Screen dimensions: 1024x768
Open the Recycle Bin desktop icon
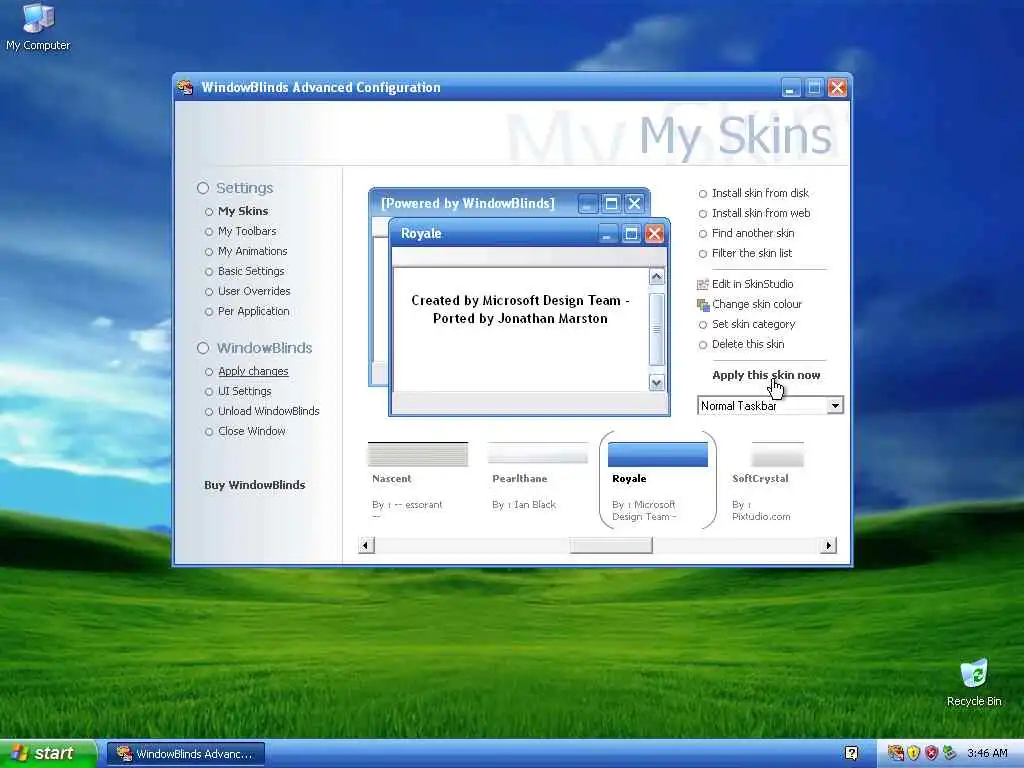(974, 682)
